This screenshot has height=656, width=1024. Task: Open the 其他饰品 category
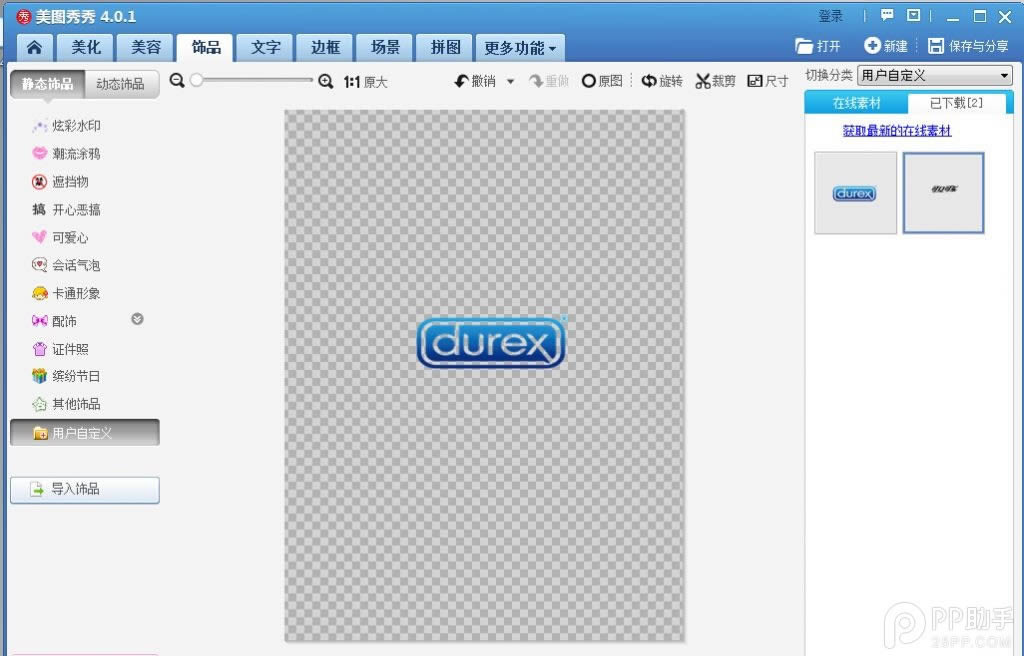67,404
